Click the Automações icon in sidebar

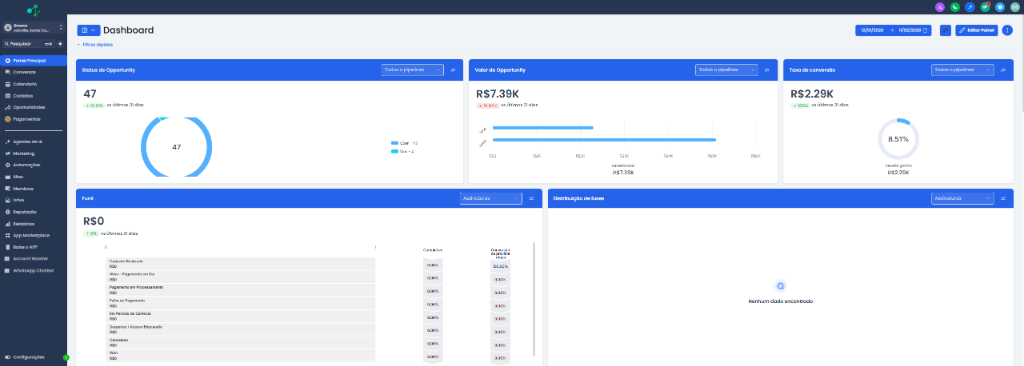click(7, 165)
